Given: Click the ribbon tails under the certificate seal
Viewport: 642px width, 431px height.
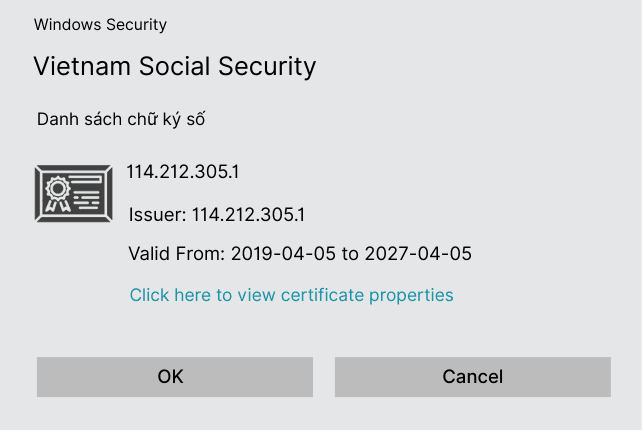Looking at the screenshot, I should pos(58,205).
